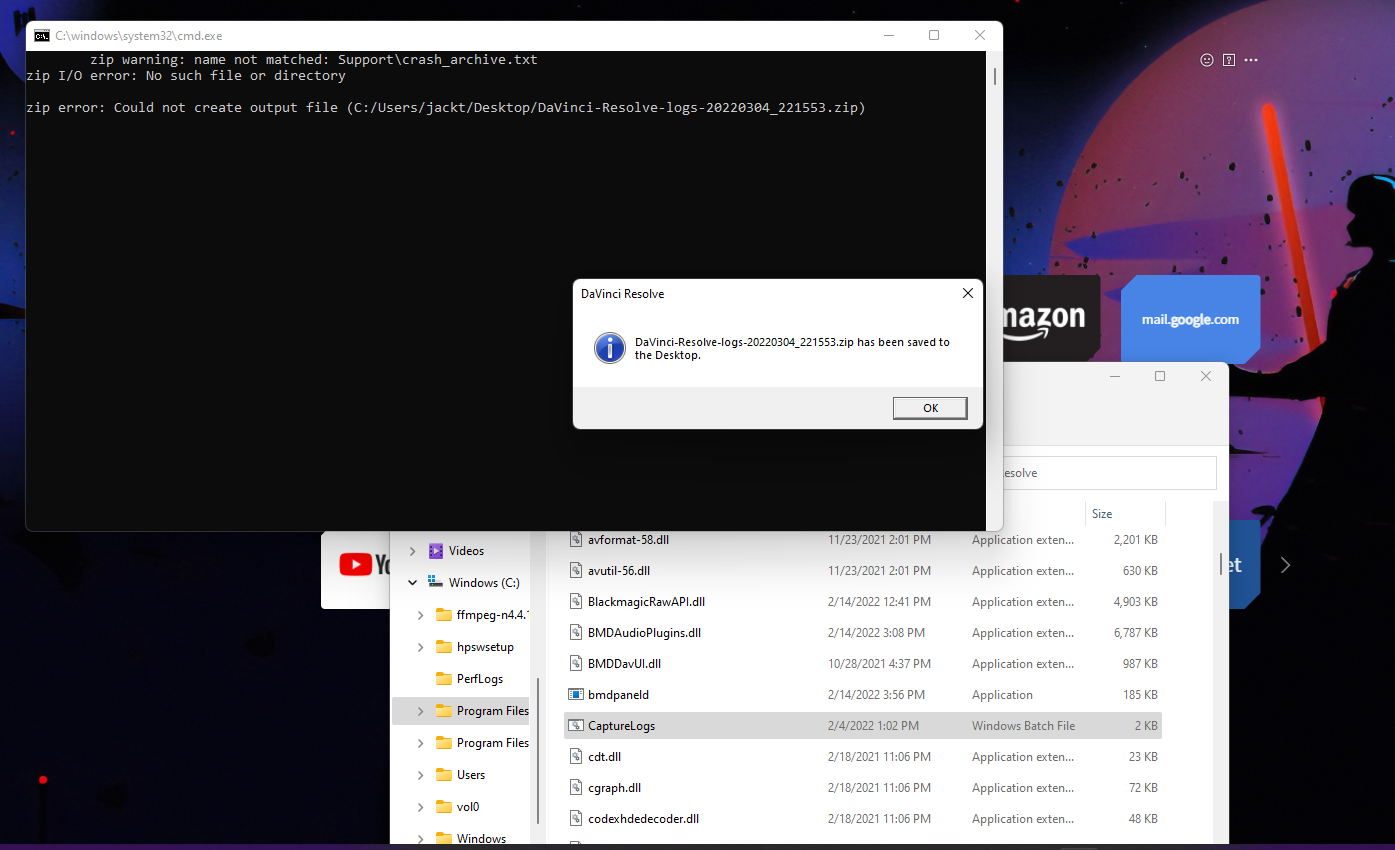Click the Explorer search box
This screenshot has width=1395, height=850.
click(x=1109, y=473)
